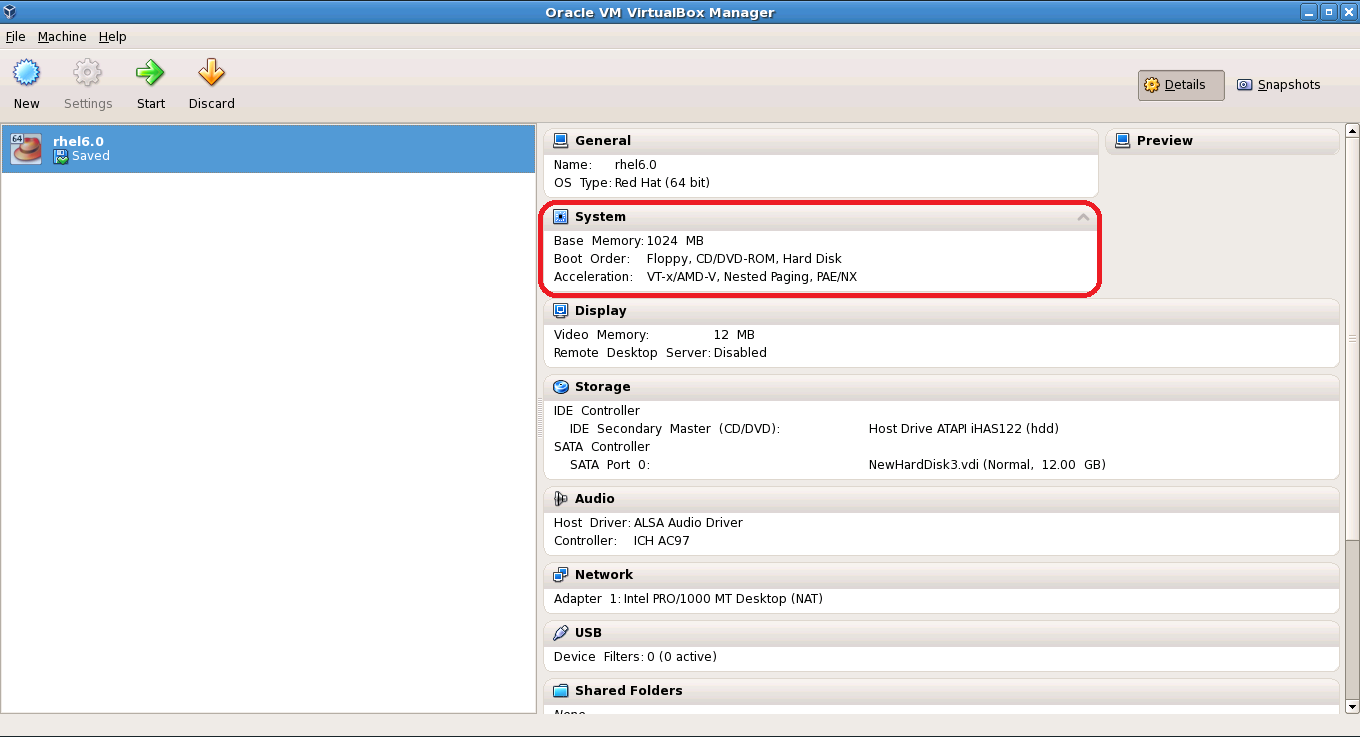Click the General section icon
The image size is (1360, 737).
point(560,141)
